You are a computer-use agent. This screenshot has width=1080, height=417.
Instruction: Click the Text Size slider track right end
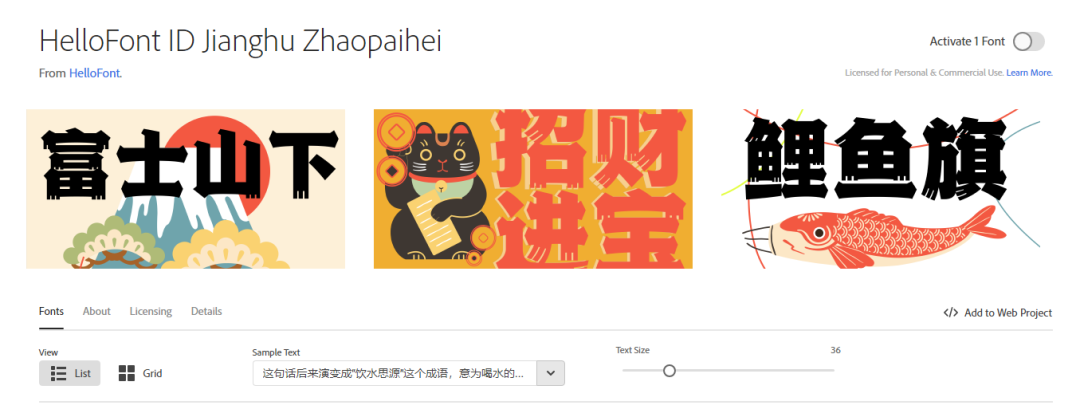click(832, 371)
